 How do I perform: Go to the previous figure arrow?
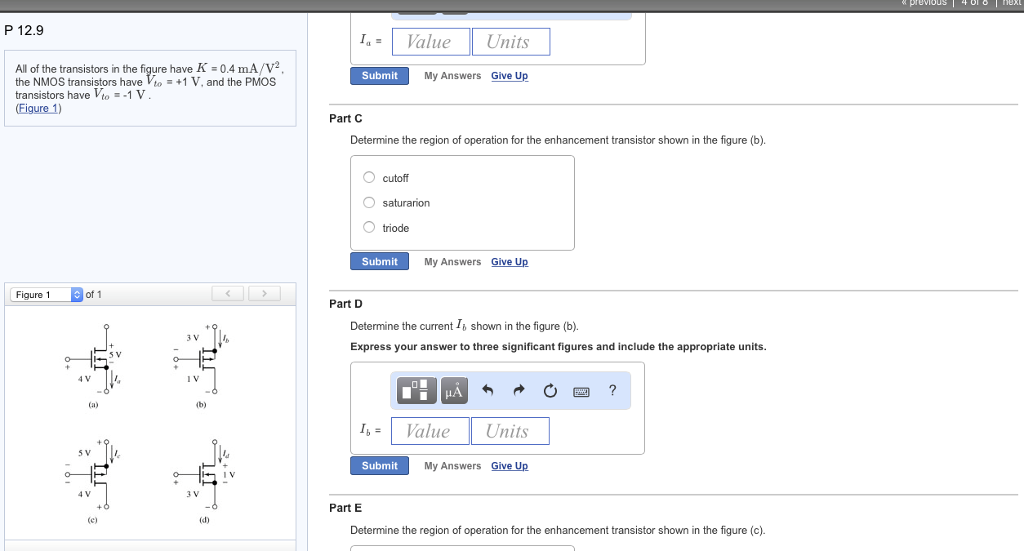click(227, 294)
